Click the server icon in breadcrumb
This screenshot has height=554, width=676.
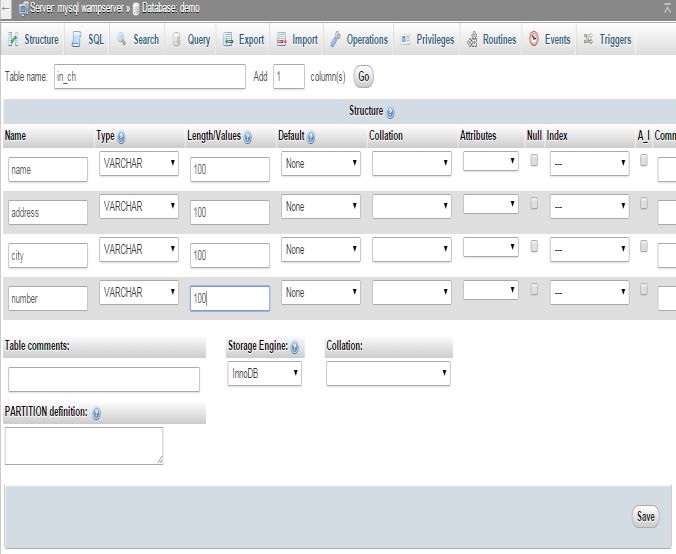24,8
